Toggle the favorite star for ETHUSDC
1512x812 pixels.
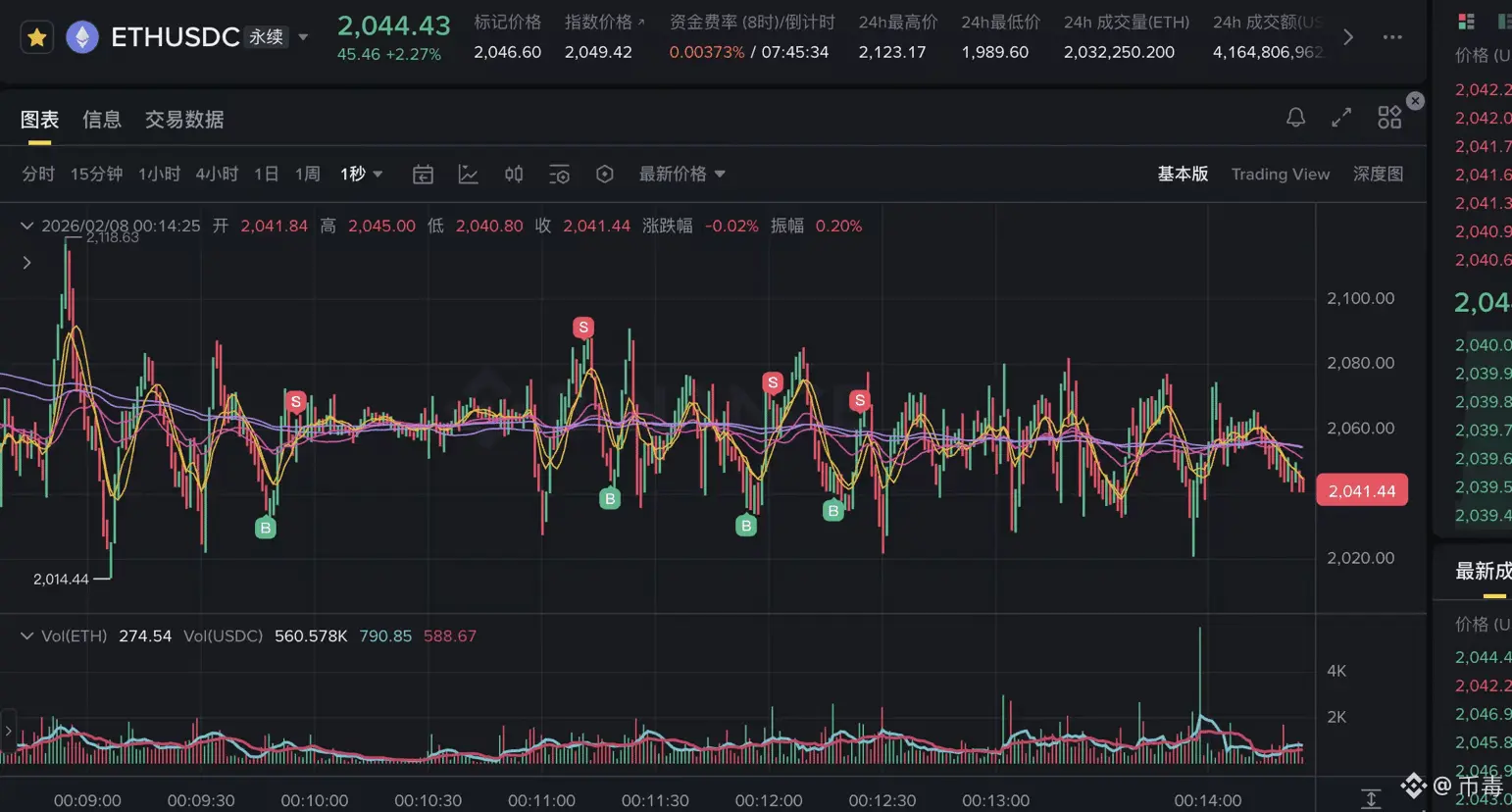tap(37, 37)
